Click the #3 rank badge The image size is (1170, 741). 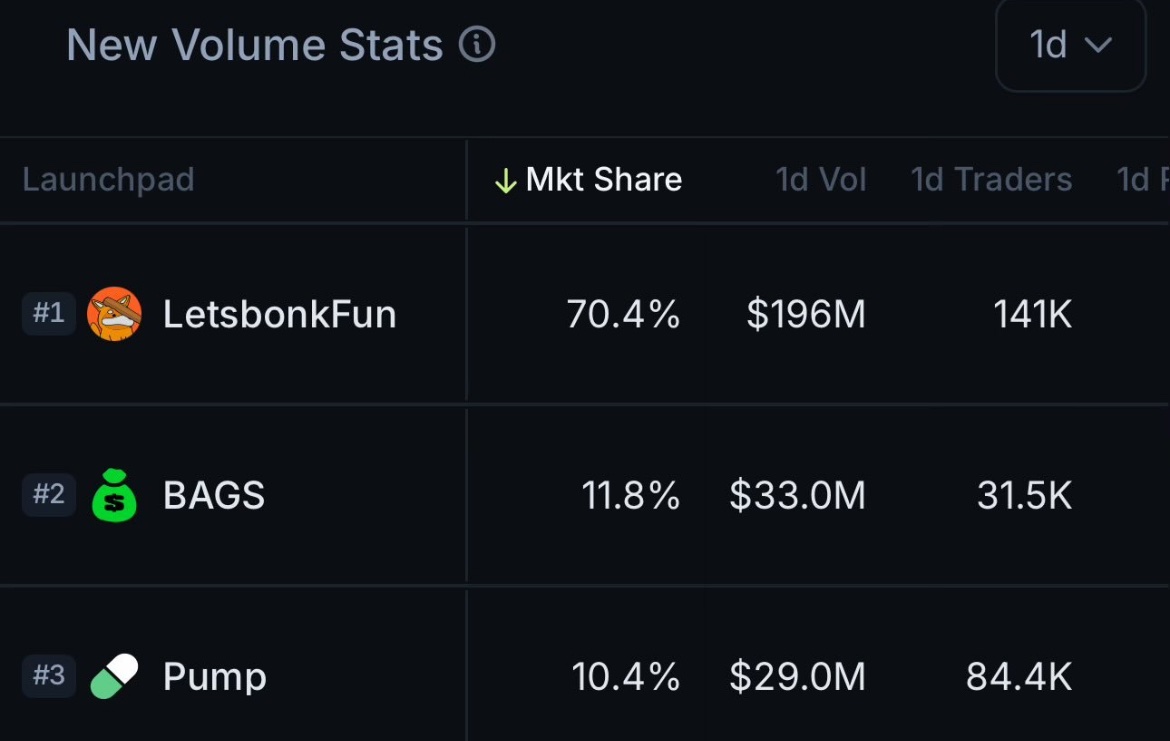(x=49, y=675)
